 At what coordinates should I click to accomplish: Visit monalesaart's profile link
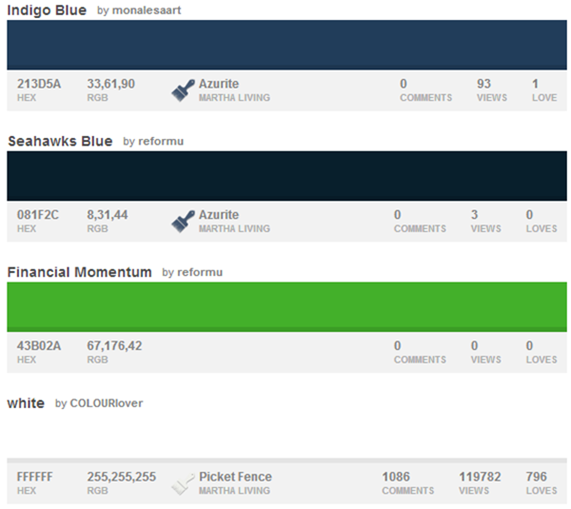[147, 10]
